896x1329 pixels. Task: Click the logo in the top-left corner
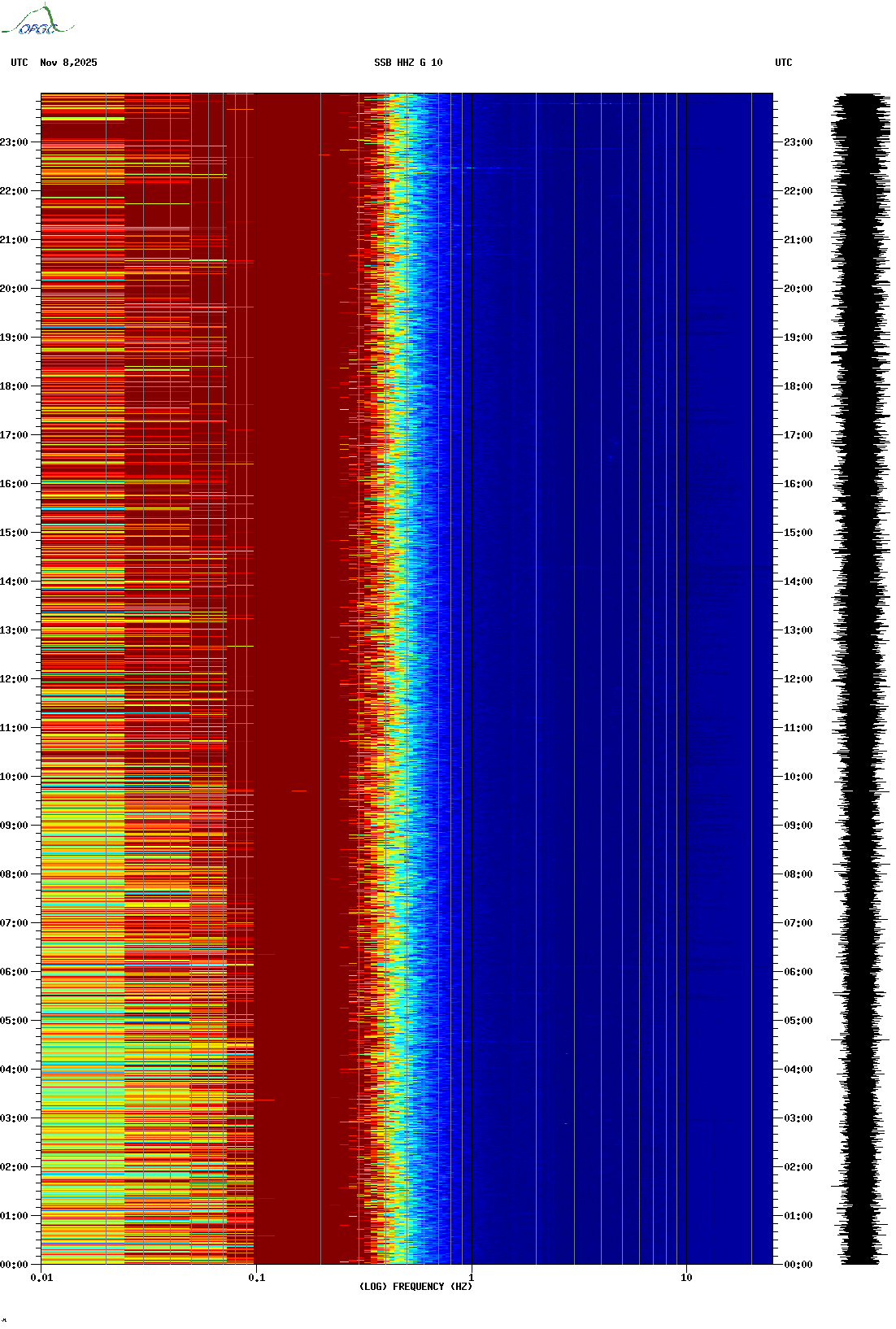pyautogui.click(x=37, y=21)
